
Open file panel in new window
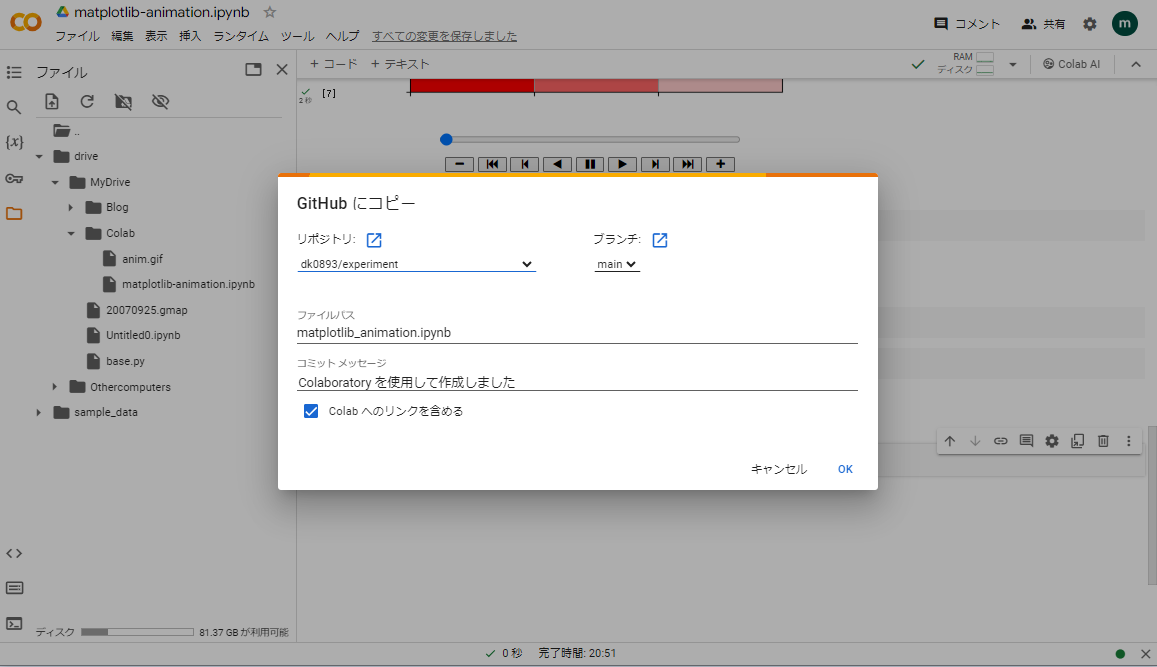pos(253,69)
